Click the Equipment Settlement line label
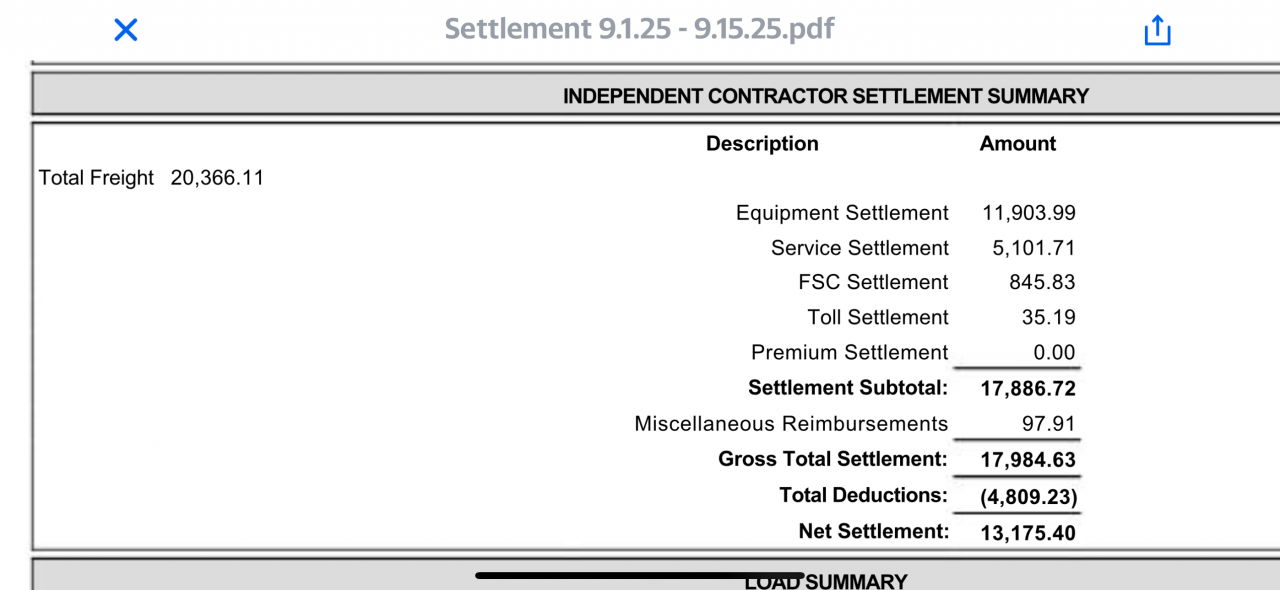This screenshot has width=1280, height=590. (841, 213)
